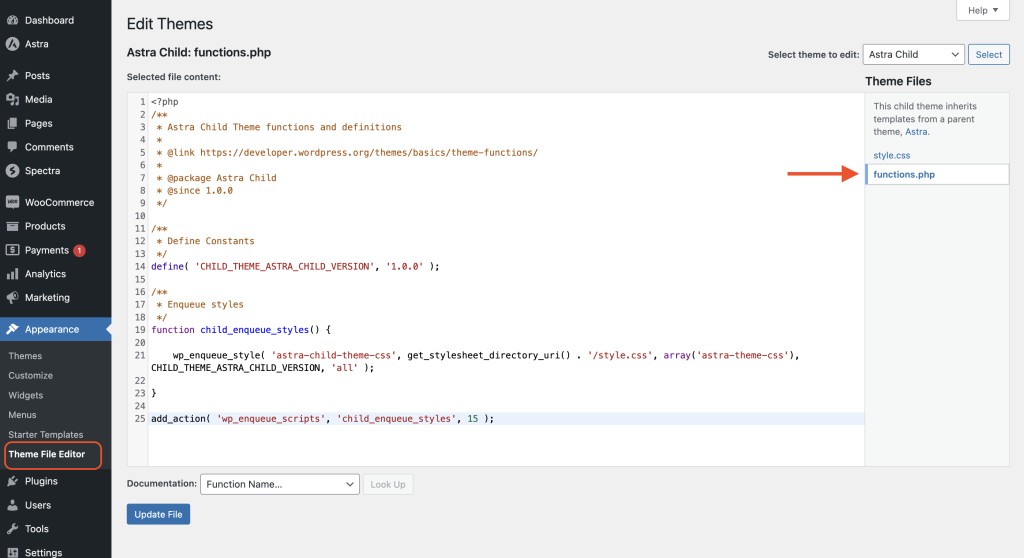1024x558 pixels.
Task: Click the function child_enqueue_styles line
Action: click(241, 330)
